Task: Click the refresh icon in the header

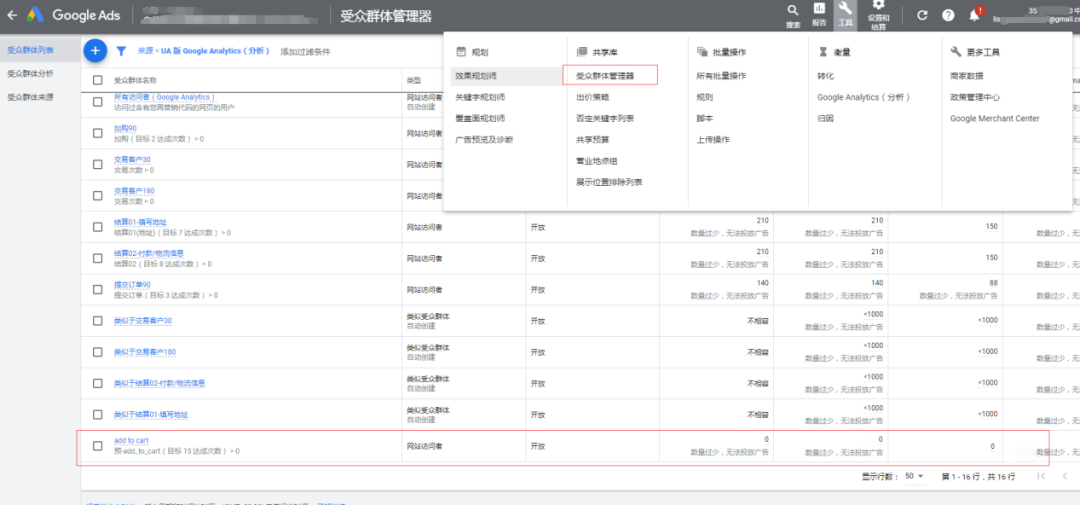Action: click(922, 15)
